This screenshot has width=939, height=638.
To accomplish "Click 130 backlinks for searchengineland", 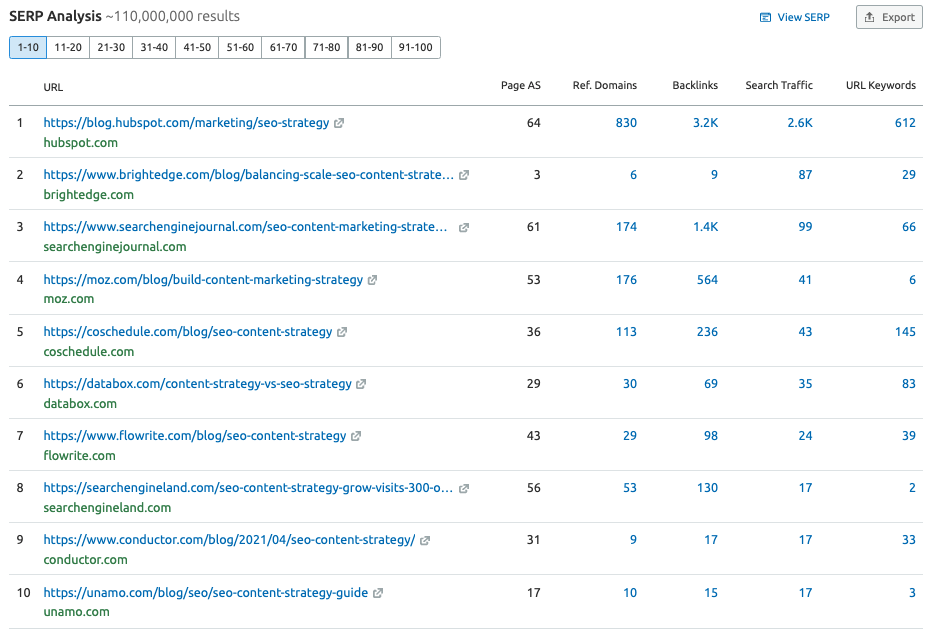I will [x=707, y=488].
